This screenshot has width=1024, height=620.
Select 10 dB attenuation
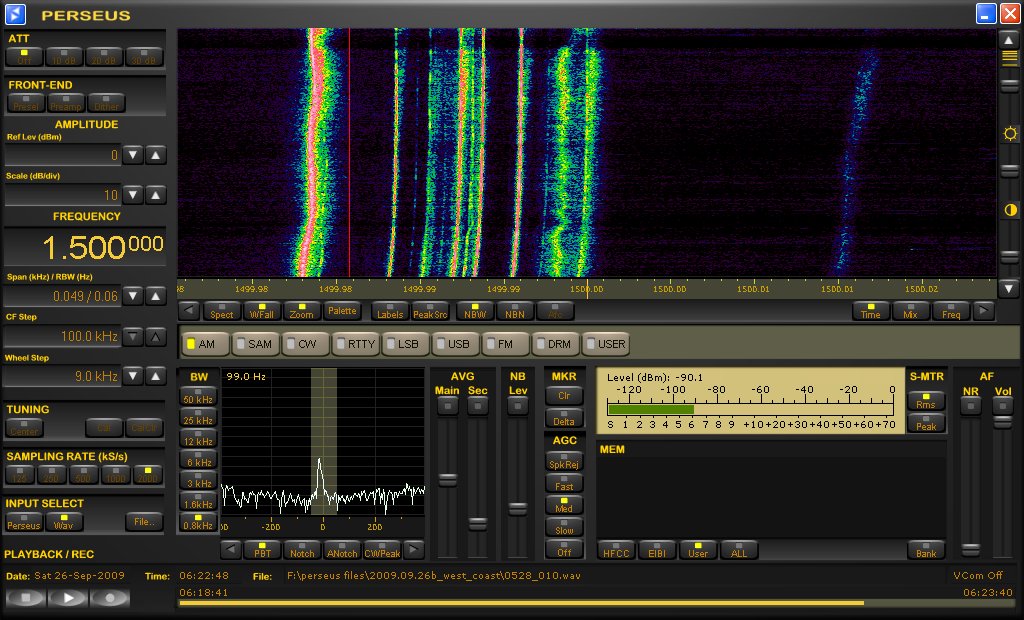(x=64, y=57)
